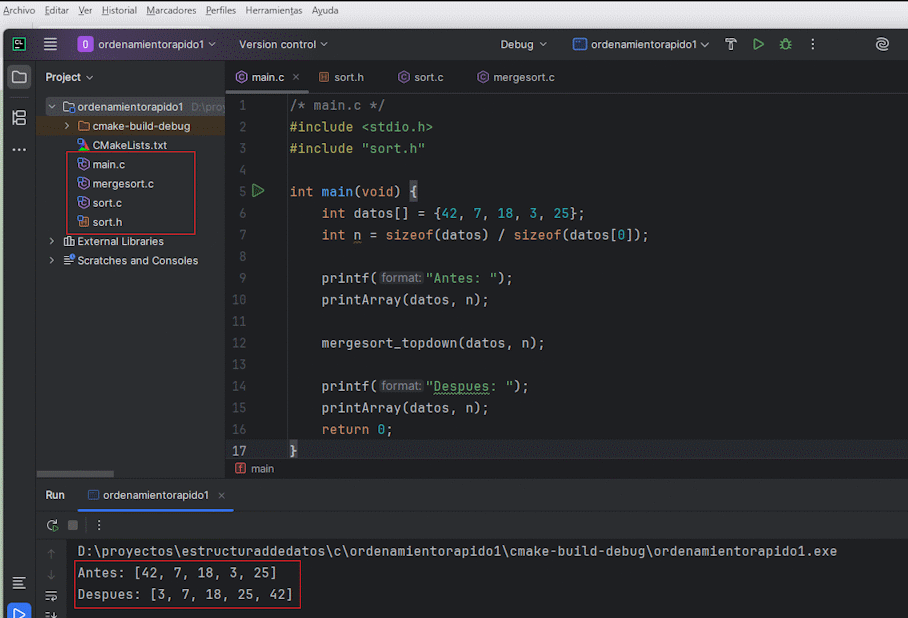Open the Project tool window icon
This screenshot has width=908, height=618.
pos(18,77)
